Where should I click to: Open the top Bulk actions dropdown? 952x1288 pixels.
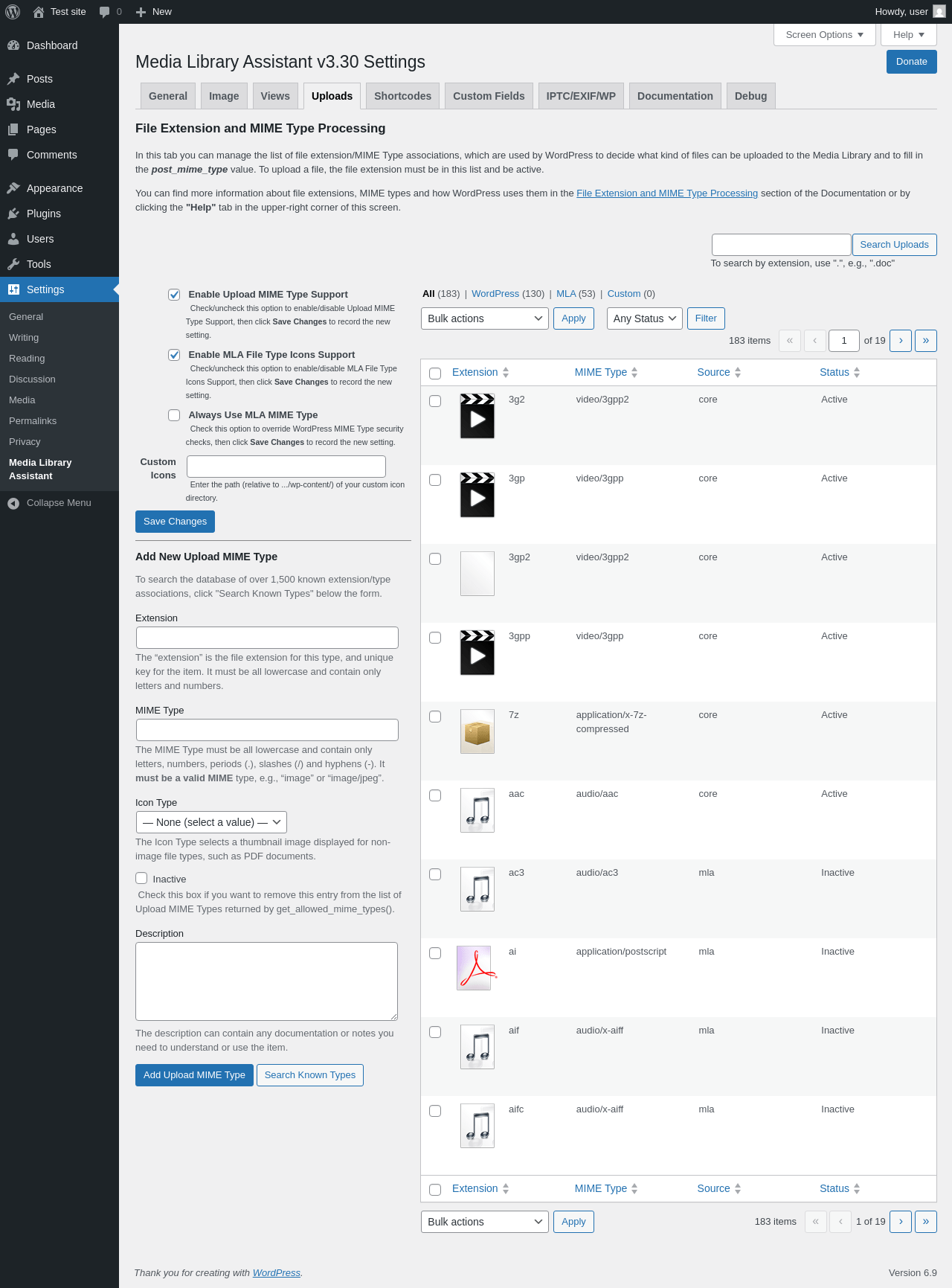click(485, 318)
